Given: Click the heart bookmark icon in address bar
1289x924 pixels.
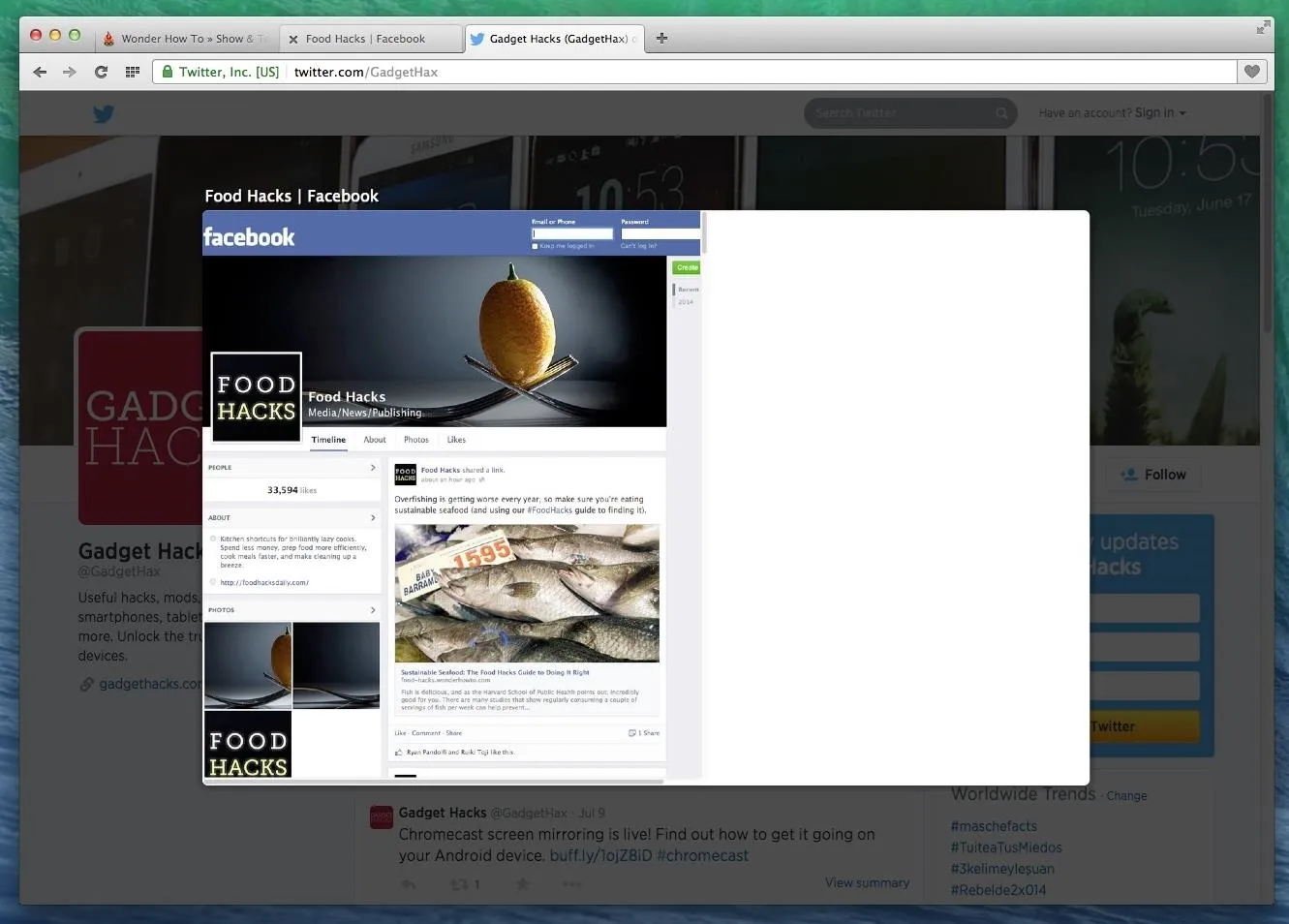Looking at the screenshot, I should click(x=1251, y=72).
